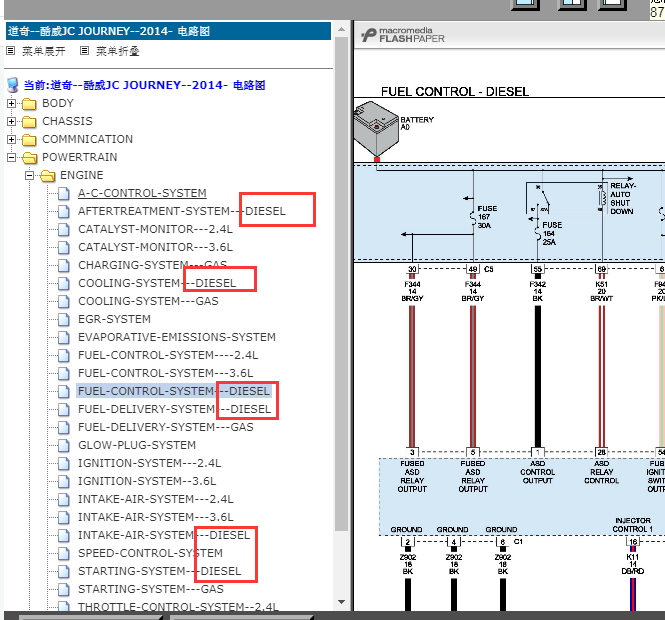Click the page icon beside EGR-SYSTEM
Image resolution: width=665 pixels, height=620 pixels.
click(63, 319)
